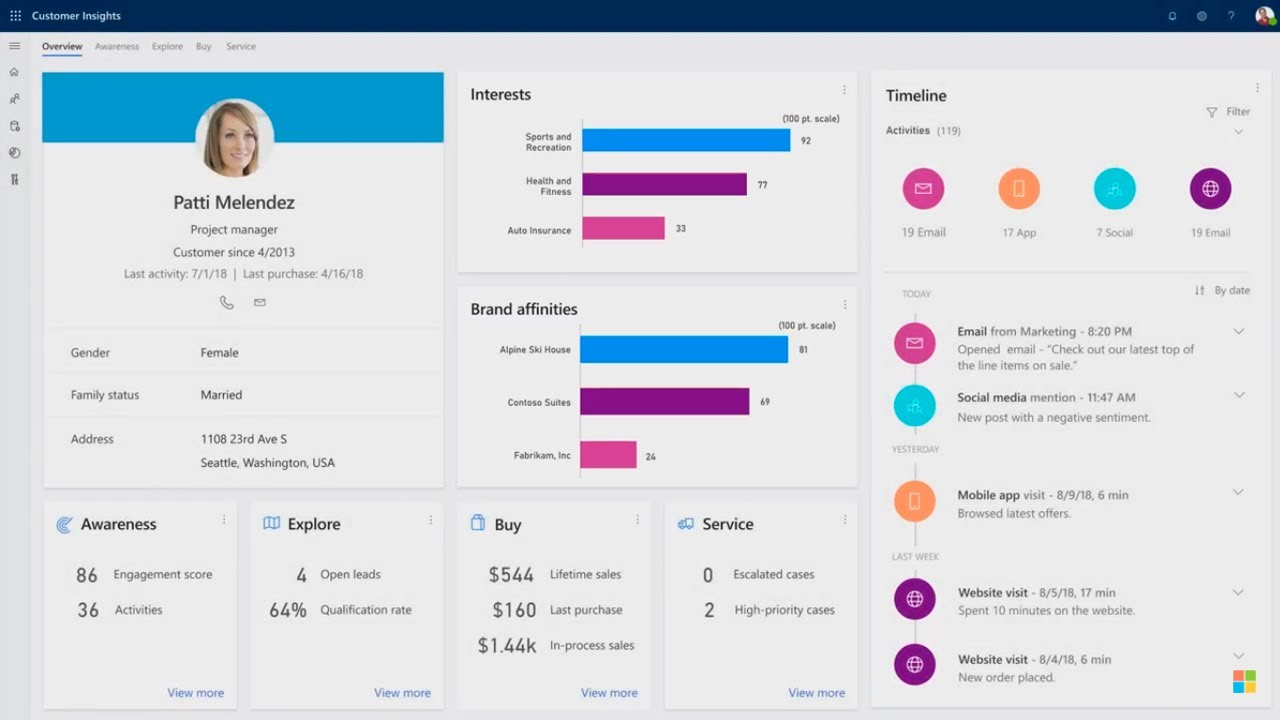Click View more in Awareness card

point(196,692)
